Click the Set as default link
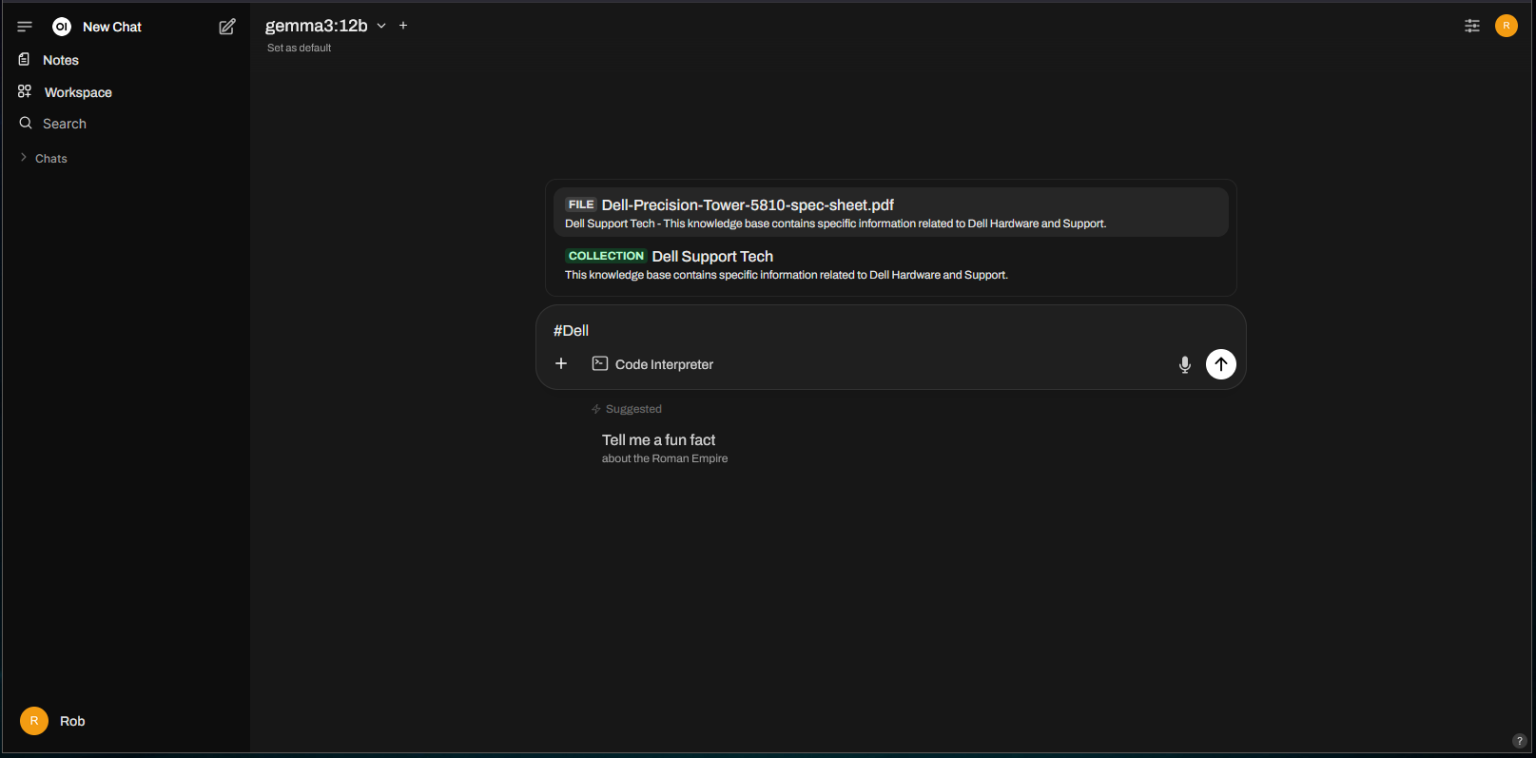Screen dimensions: 1536x758 [299, 48]
